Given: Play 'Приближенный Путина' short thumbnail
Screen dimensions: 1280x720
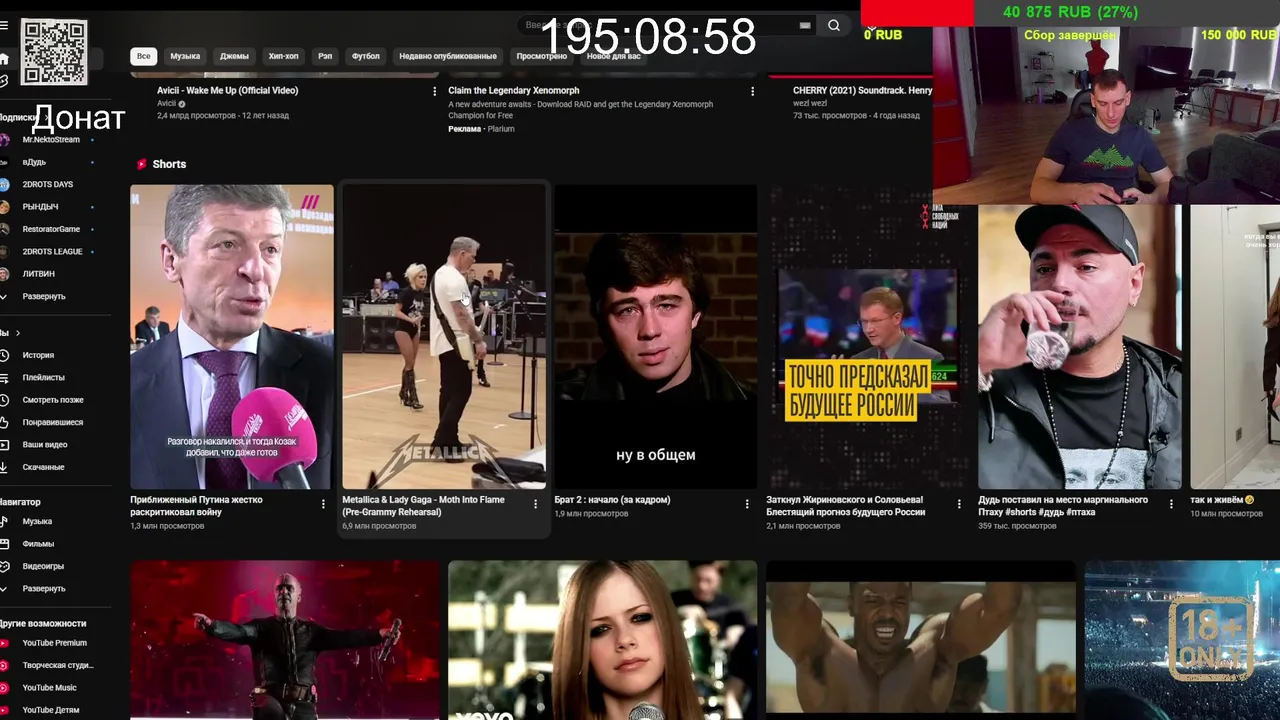Looking at the screenshot, I should tap(232, 336).
